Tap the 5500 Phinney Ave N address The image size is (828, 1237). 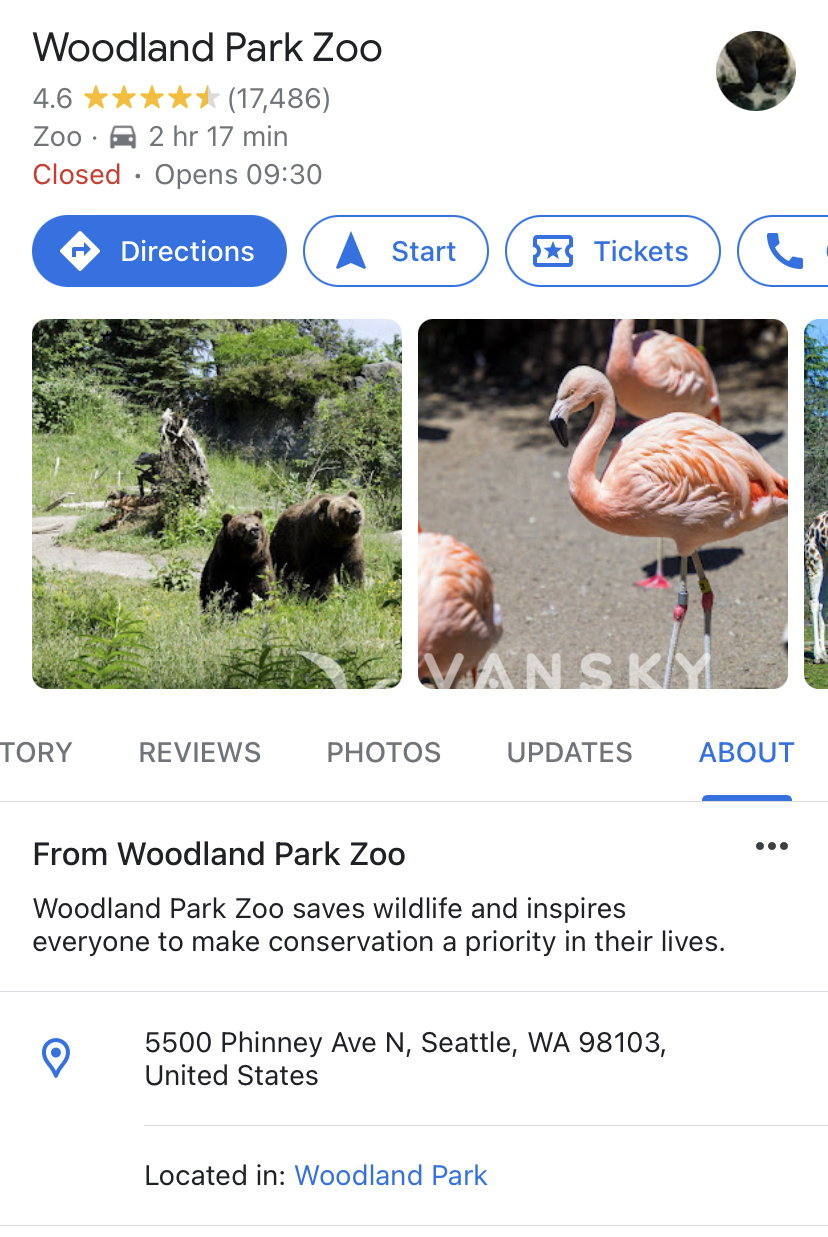click(x=405, y=1059)
